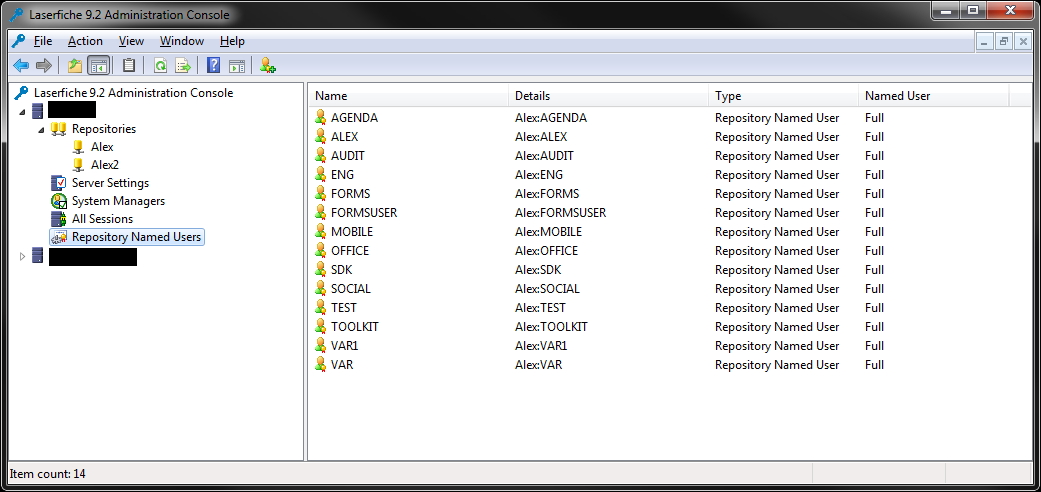Open All Sessions node
Screen dimensions: 1041x492
coord(102,218)
